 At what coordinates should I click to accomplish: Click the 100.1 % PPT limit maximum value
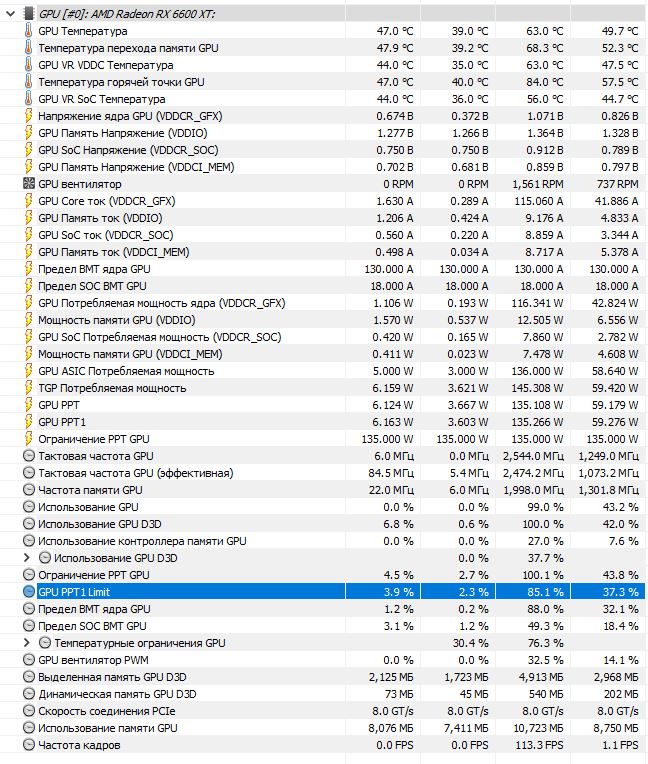543,575
